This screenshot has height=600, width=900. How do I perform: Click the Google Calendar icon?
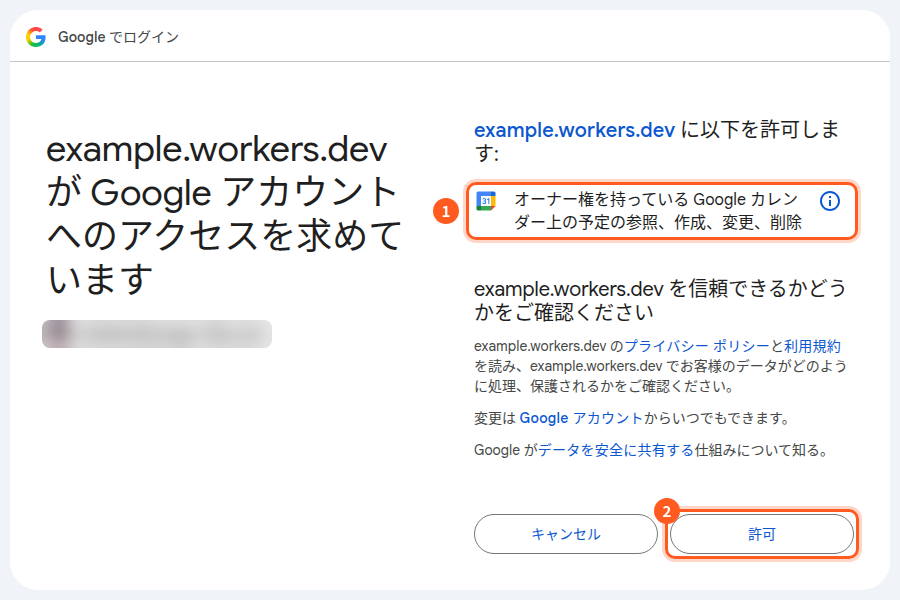tap(486, 201)
